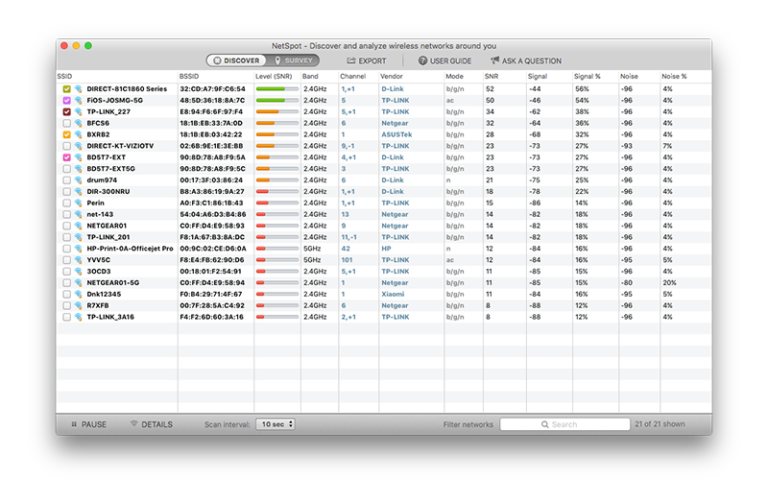Click the magnifier icon in search field
Viewport: 768px width, 480px height.
(x=545, y=424)
